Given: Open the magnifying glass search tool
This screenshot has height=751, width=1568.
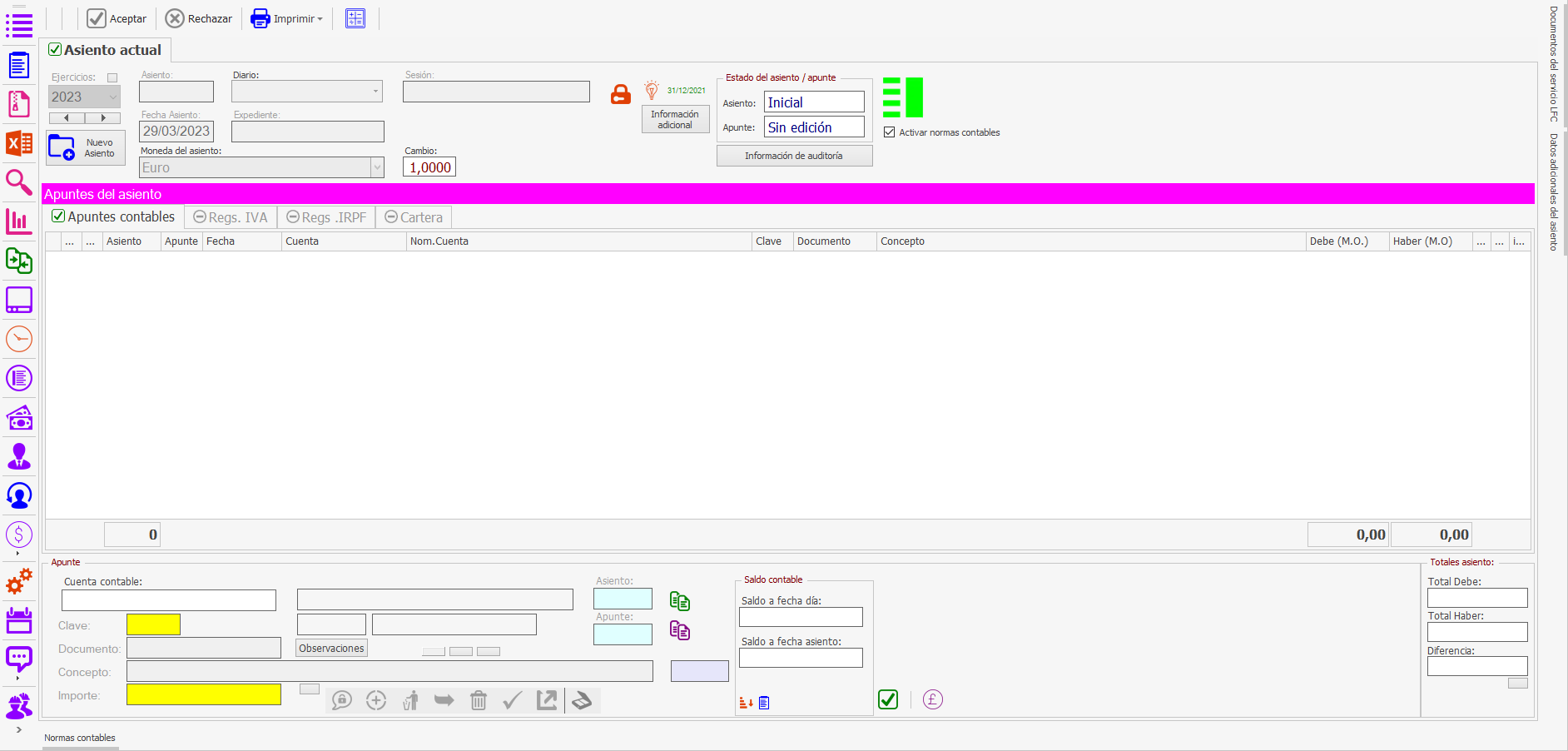Looking at the screenshot, I should point(19,182).
